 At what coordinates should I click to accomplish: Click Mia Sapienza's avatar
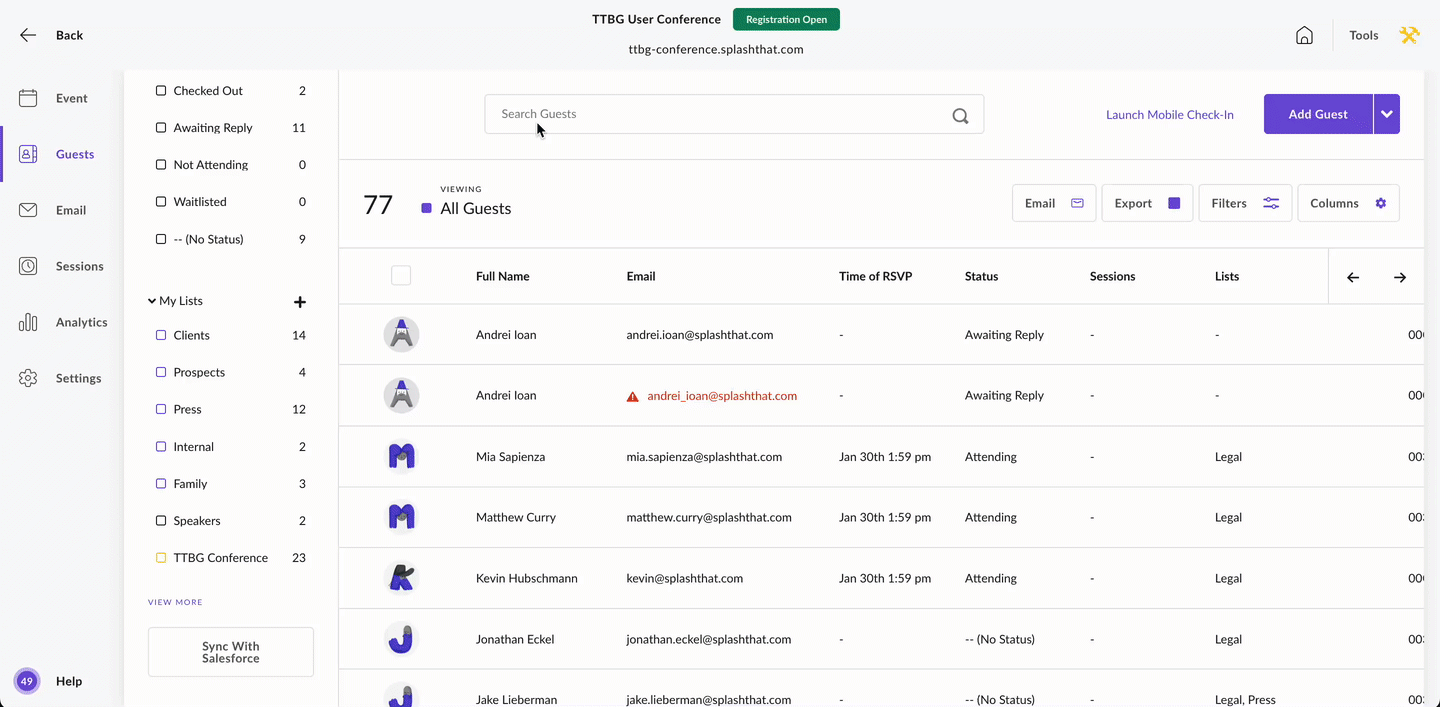[x=401, y=456]
